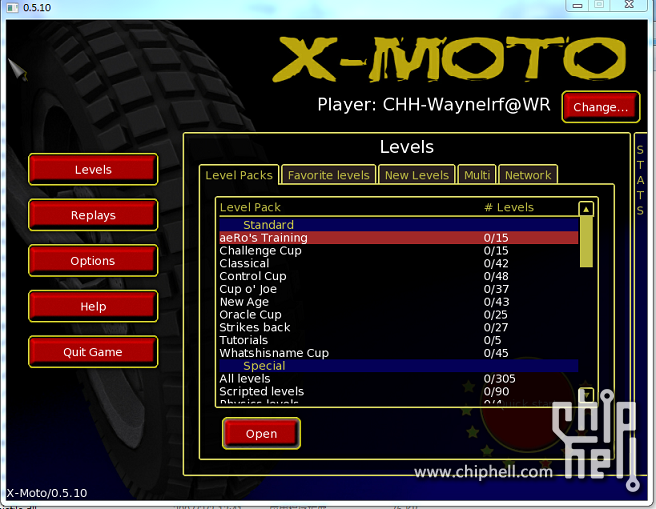Click the Special group header
Screen dimensions: 656x509
398,366
